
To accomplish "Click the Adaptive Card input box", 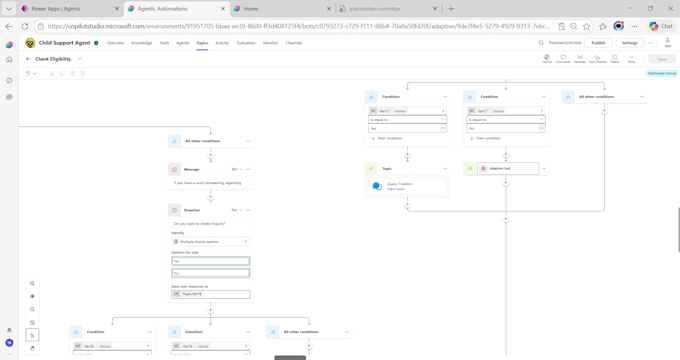I will (x=508, y=168).
